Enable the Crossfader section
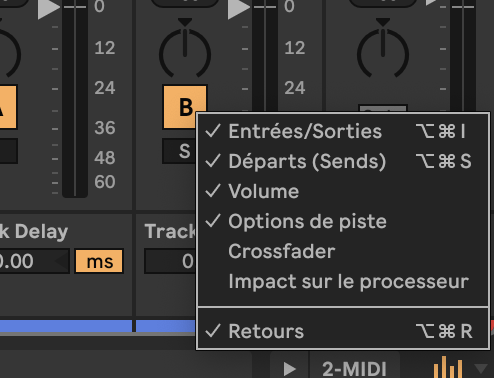This screenshot has height=378, width=494. click(x=343, y=251)
